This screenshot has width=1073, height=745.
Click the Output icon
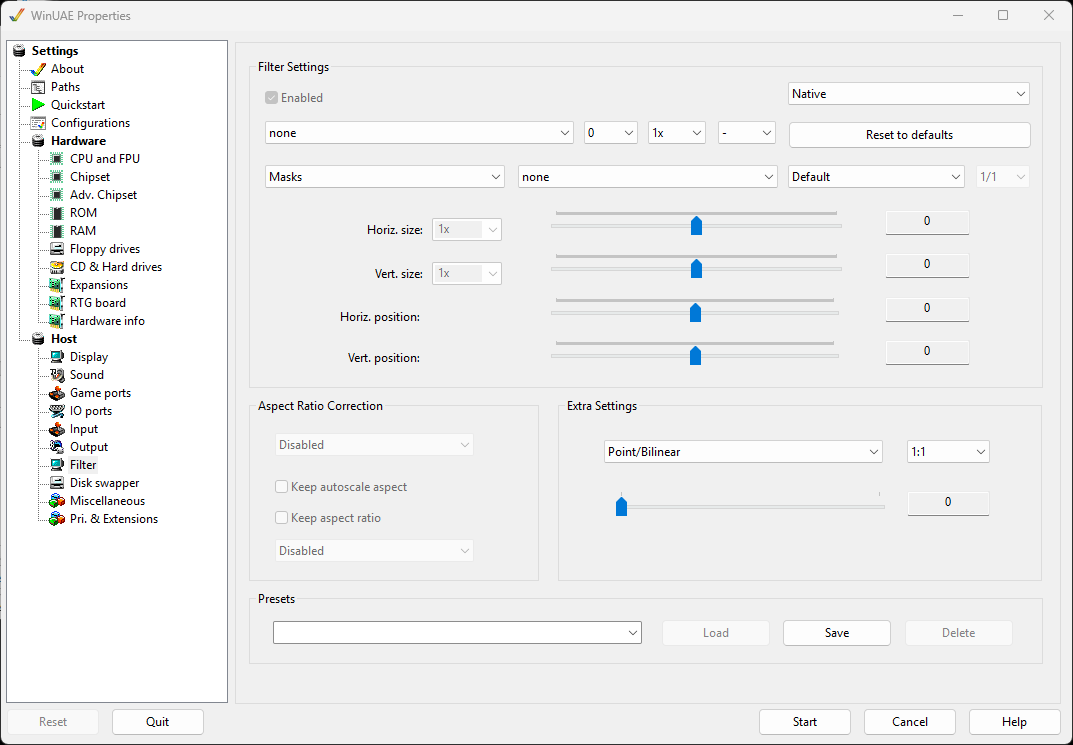[57, 447]
